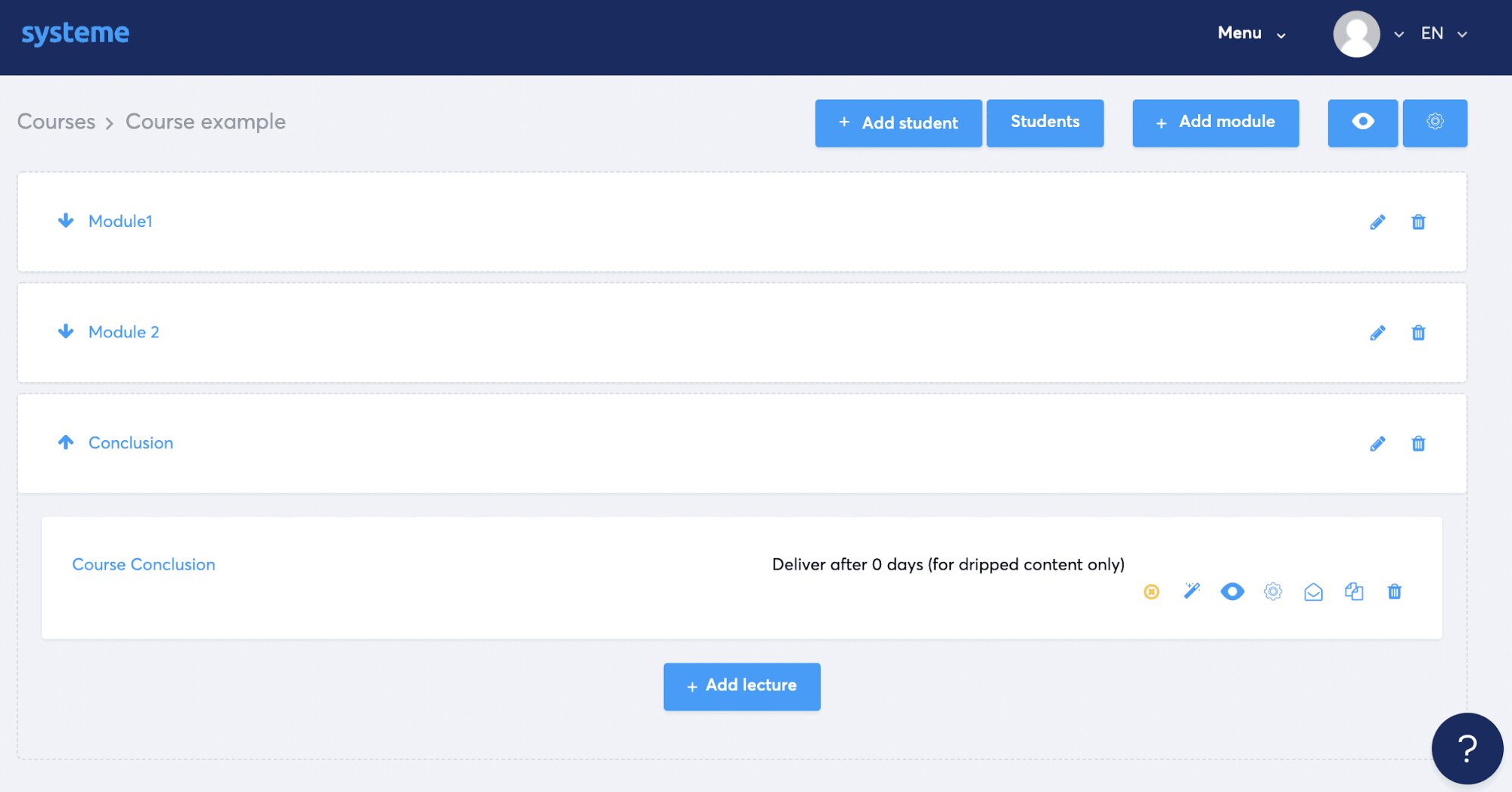The width and height of the screenshot is (1512, 792).
Task: Toggle the yellow coin icon on Course Conclusion
Action: pyautogui.click(x=1150, y=592)
